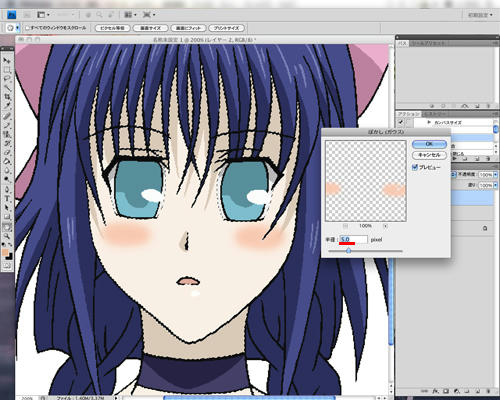
Task: Click OK in Gaussian blur dialog
Action: coord(429,144)
